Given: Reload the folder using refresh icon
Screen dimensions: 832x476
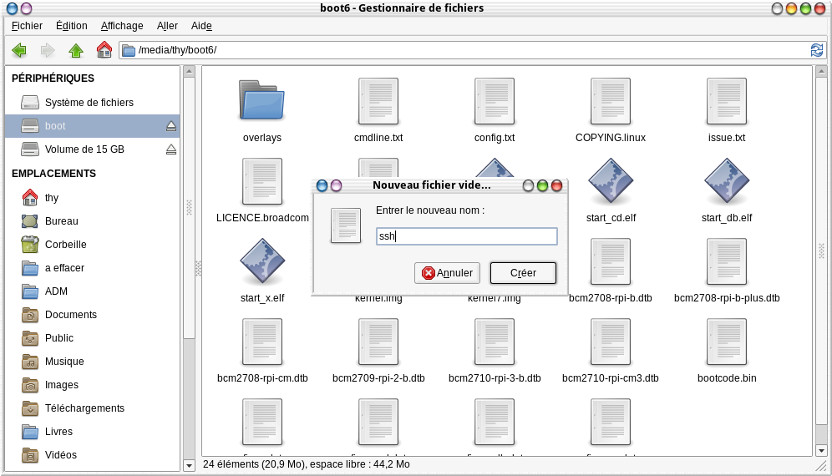Looking at the screenshot, I should pyautogui.click(x=817, y=50).
